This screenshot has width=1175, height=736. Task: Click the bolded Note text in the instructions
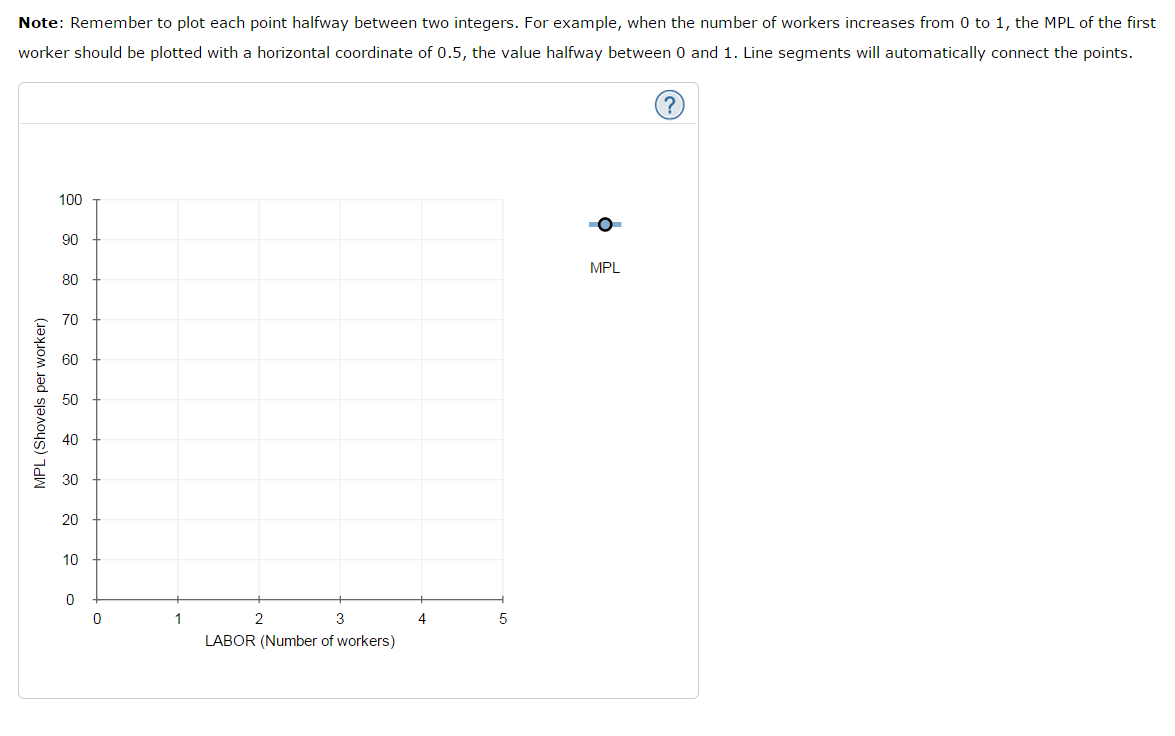pyautogui.click(x=38, y=22)
